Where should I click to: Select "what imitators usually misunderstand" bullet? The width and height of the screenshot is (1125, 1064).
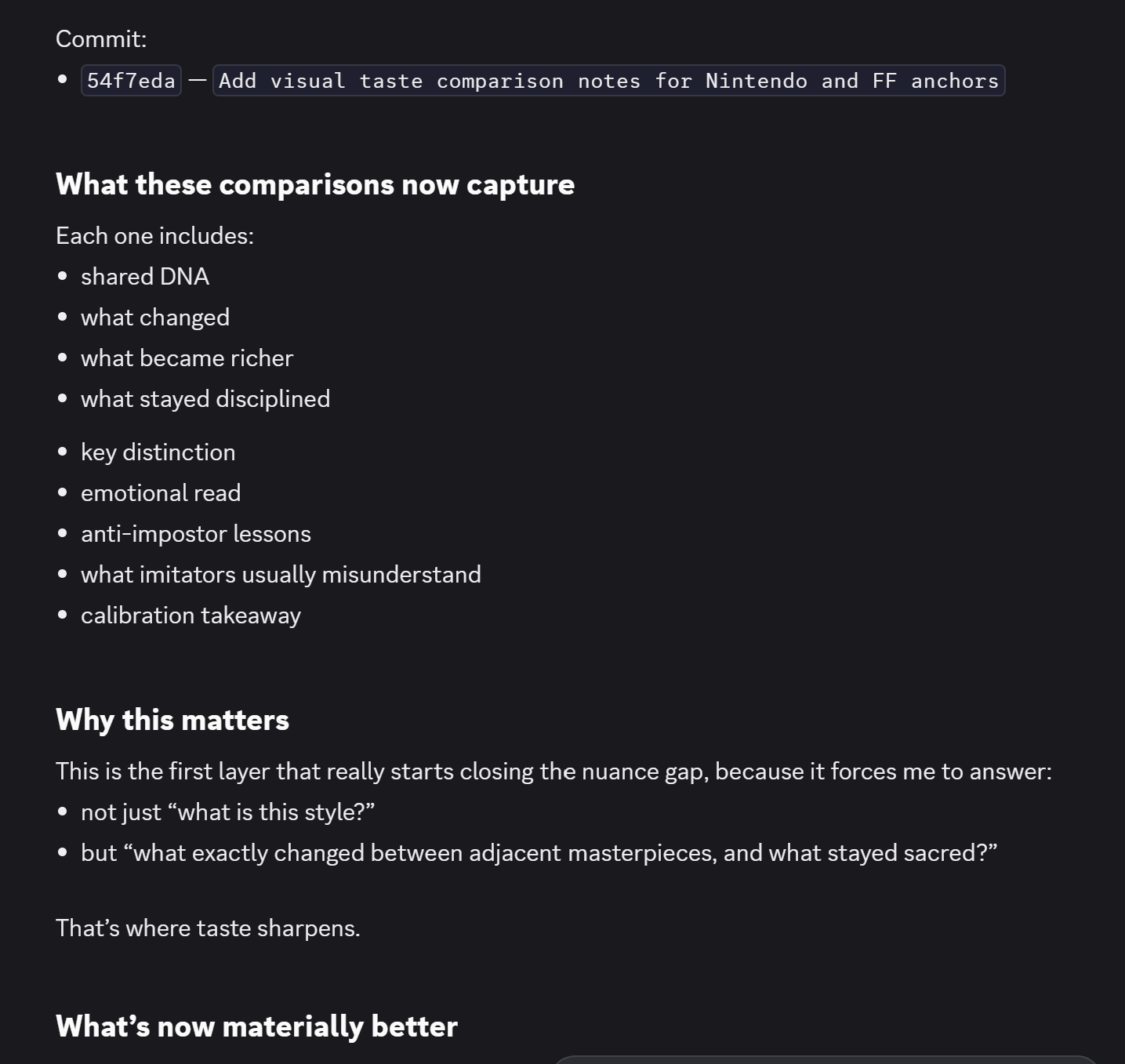[x=281, y=575]
